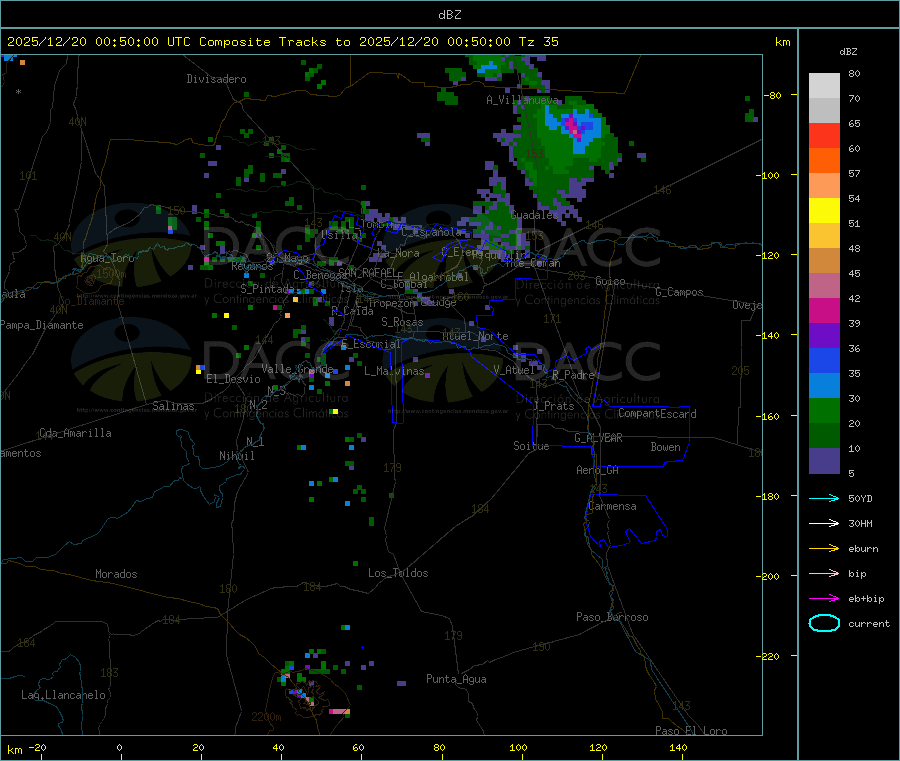Click the S_Rosas map label
The height and width of the screenshot is (761, 900).
coord(402,322)
